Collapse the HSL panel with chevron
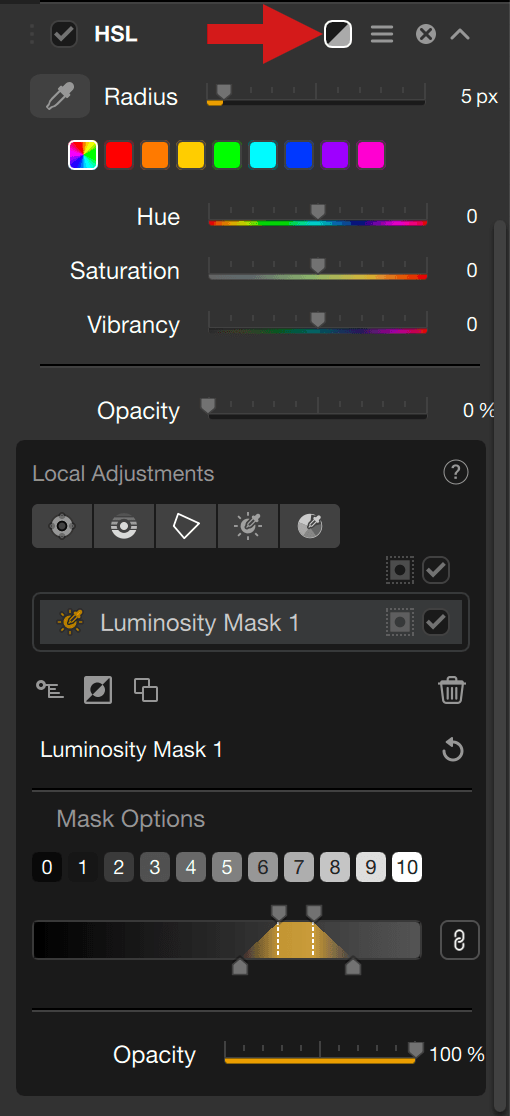 [460, 33]
